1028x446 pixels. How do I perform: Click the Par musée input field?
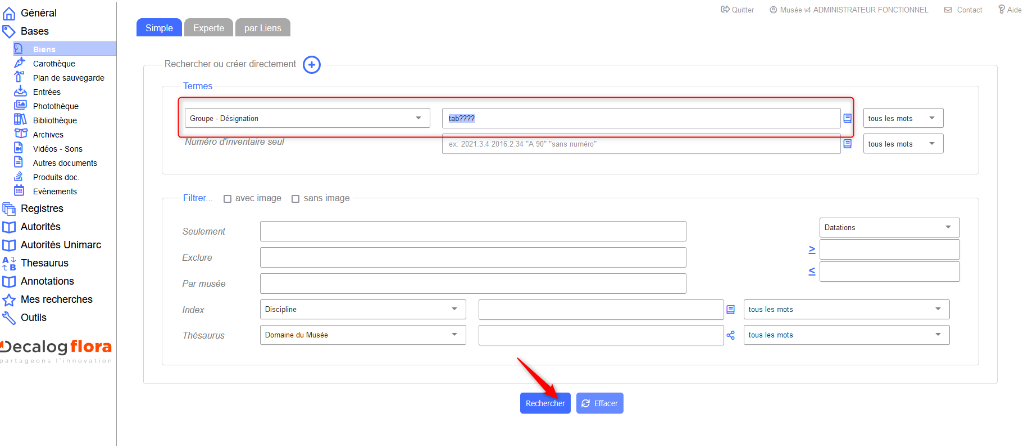point(473,283)
